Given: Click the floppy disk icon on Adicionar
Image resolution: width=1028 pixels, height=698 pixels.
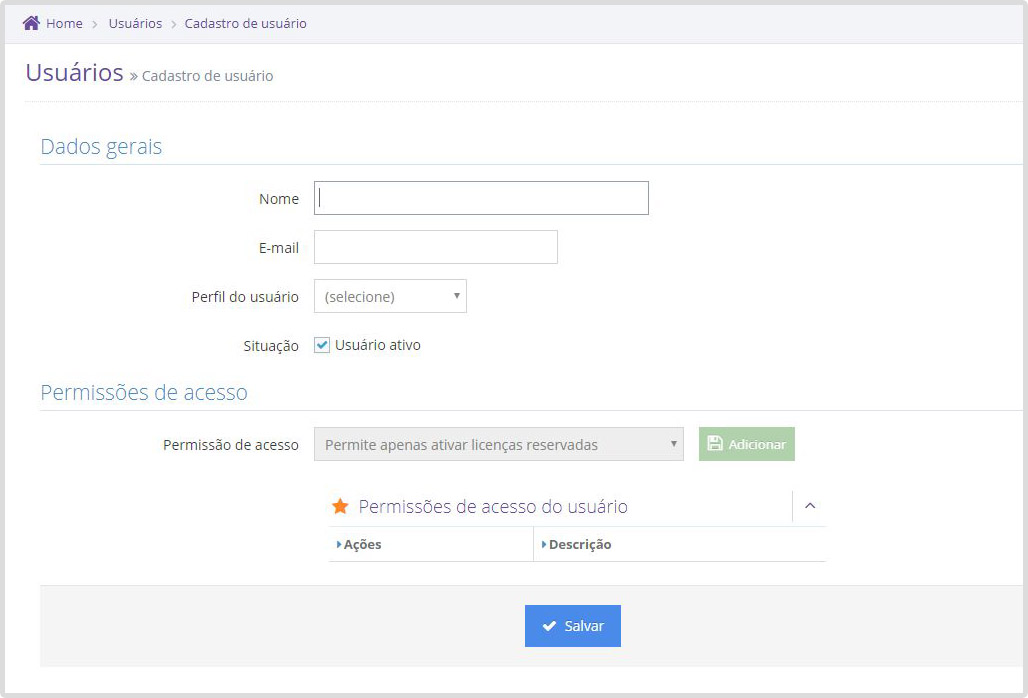Looking at the screenshot, I should point(715,444).
